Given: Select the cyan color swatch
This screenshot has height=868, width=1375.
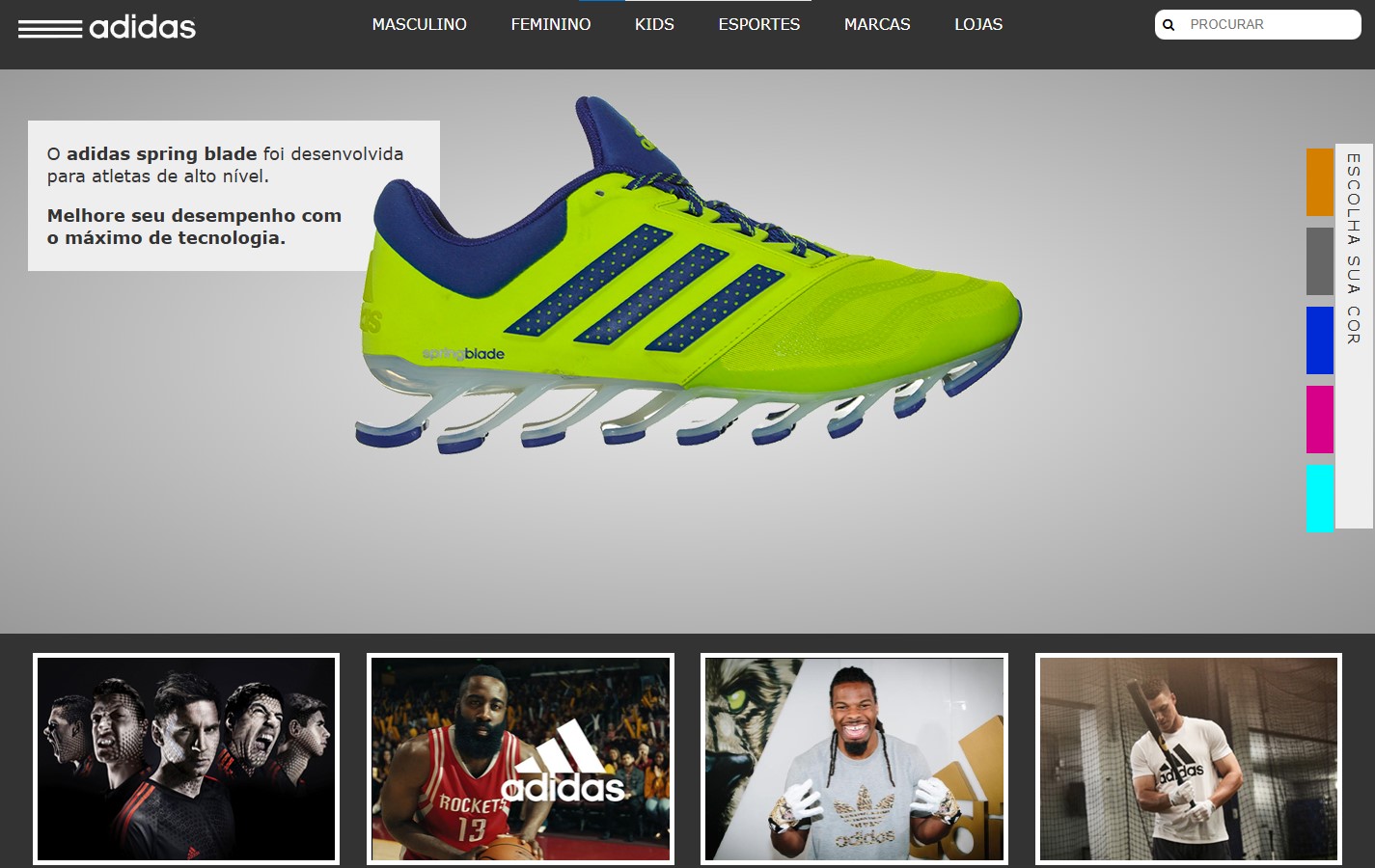Looking at the screenshot, I should [1319, 499].
